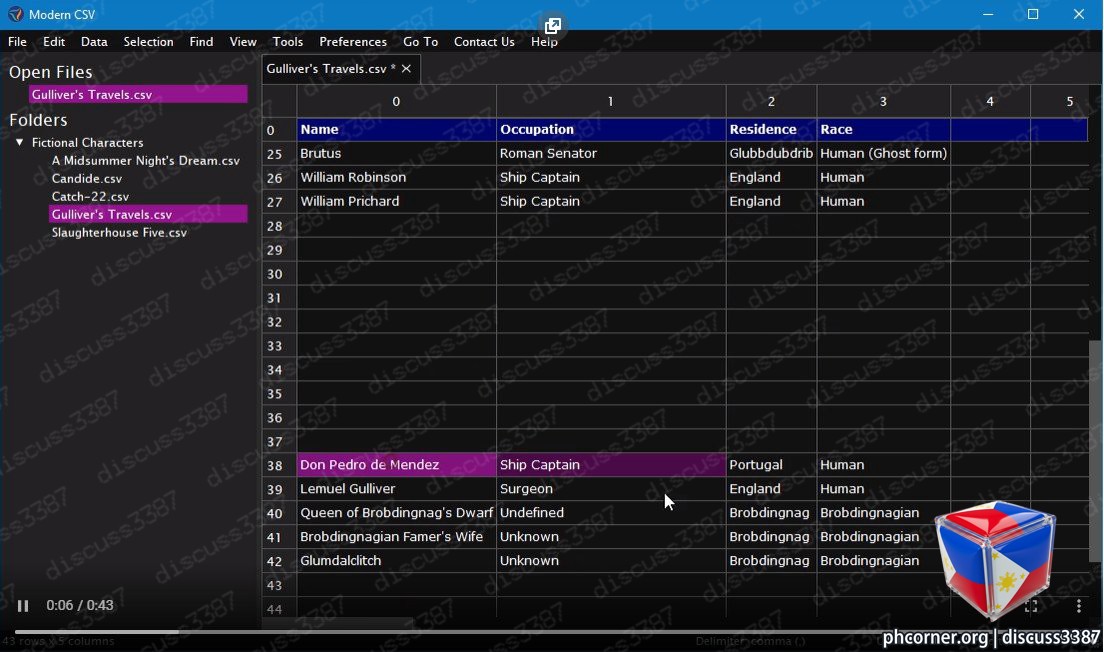Viewport: 1104px width, 652px height.
Task: Select row header 25
Action: click(x=280, y=153)
